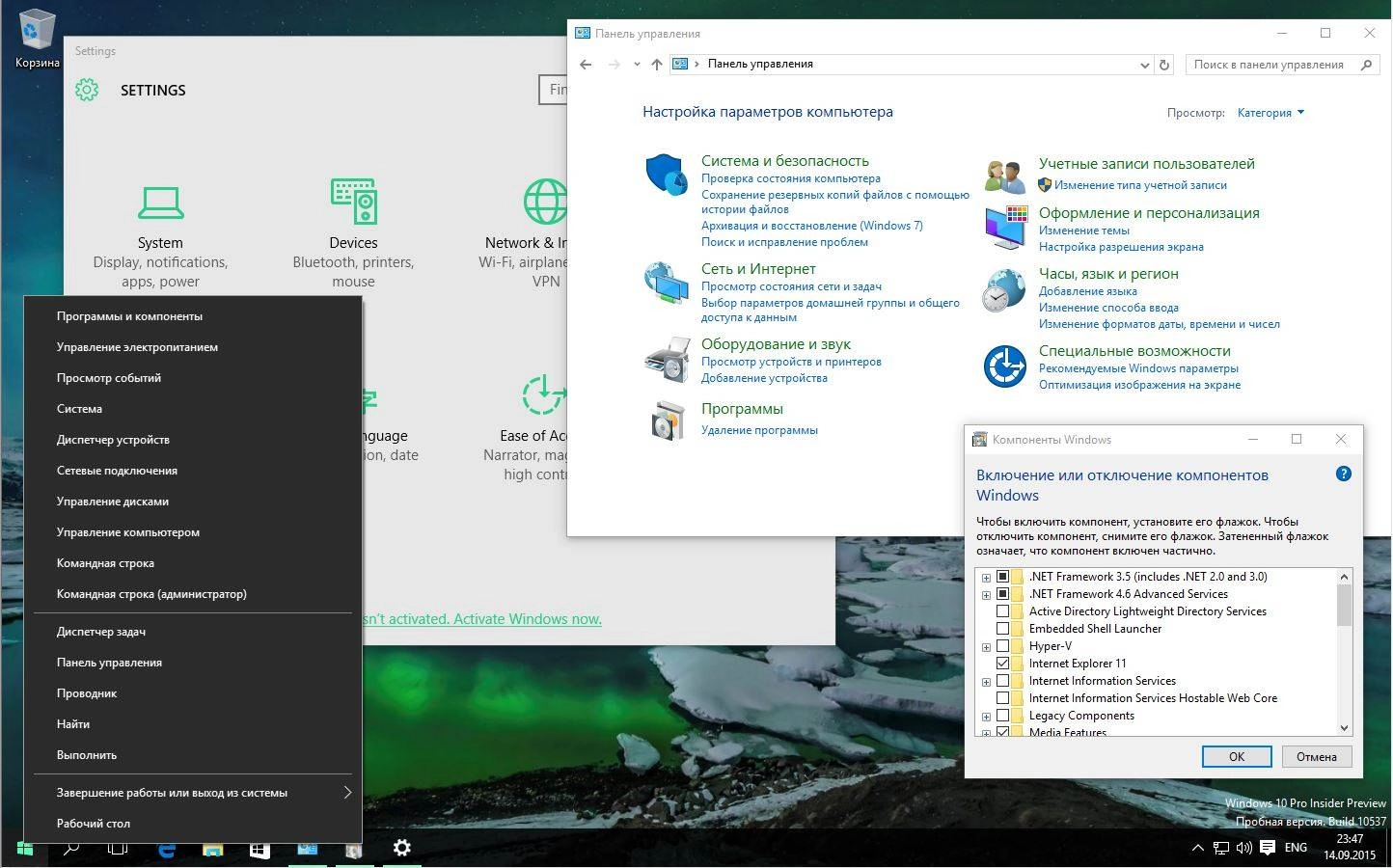
Task: Choose Командная строка (администратор)
Action: pos(193,594)
